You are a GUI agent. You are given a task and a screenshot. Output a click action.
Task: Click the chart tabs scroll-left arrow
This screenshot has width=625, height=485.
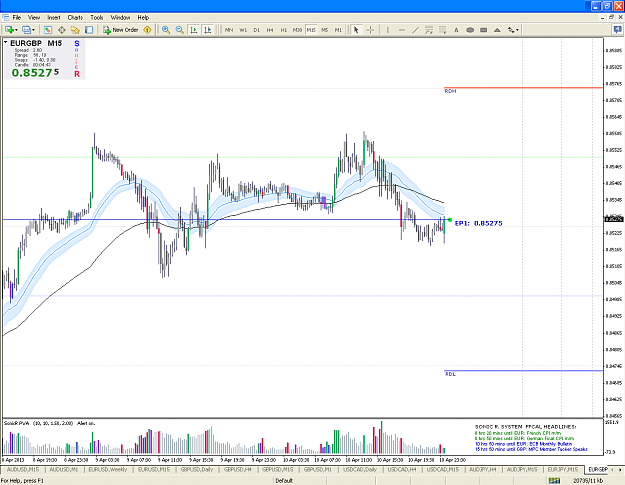613,470
